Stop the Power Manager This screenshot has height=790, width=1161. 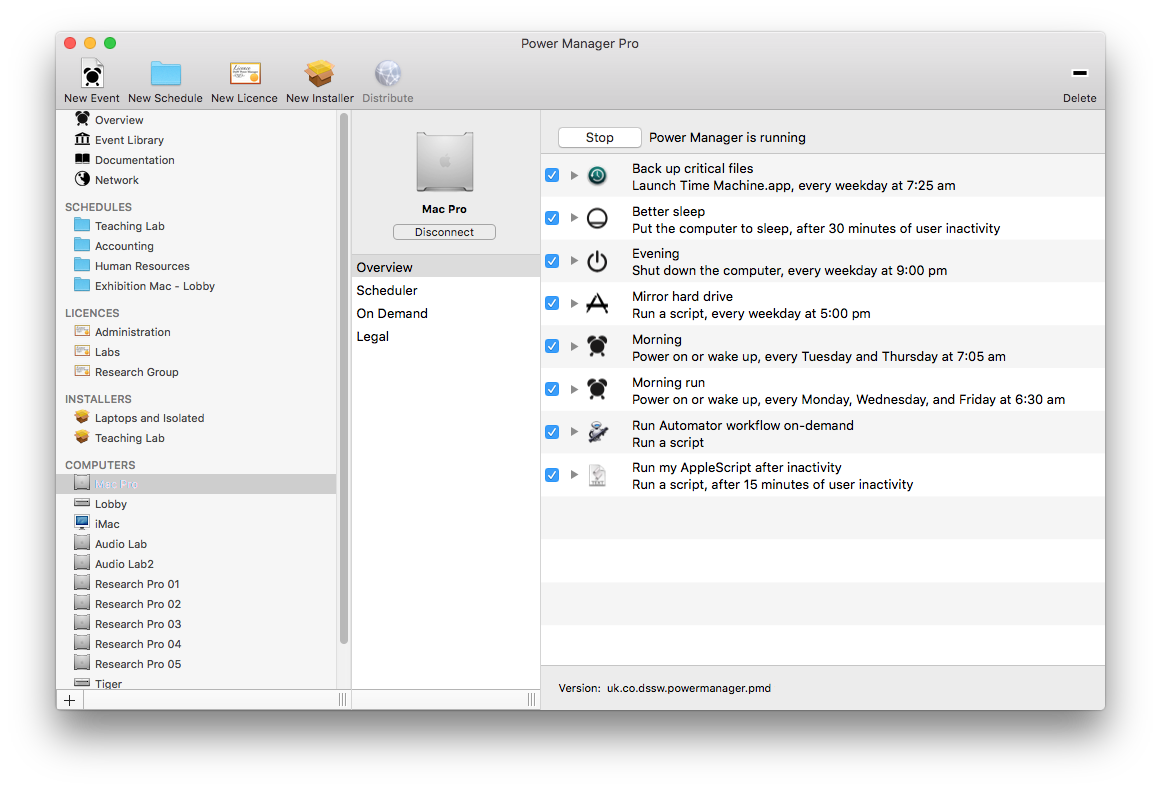coord(600,137)
